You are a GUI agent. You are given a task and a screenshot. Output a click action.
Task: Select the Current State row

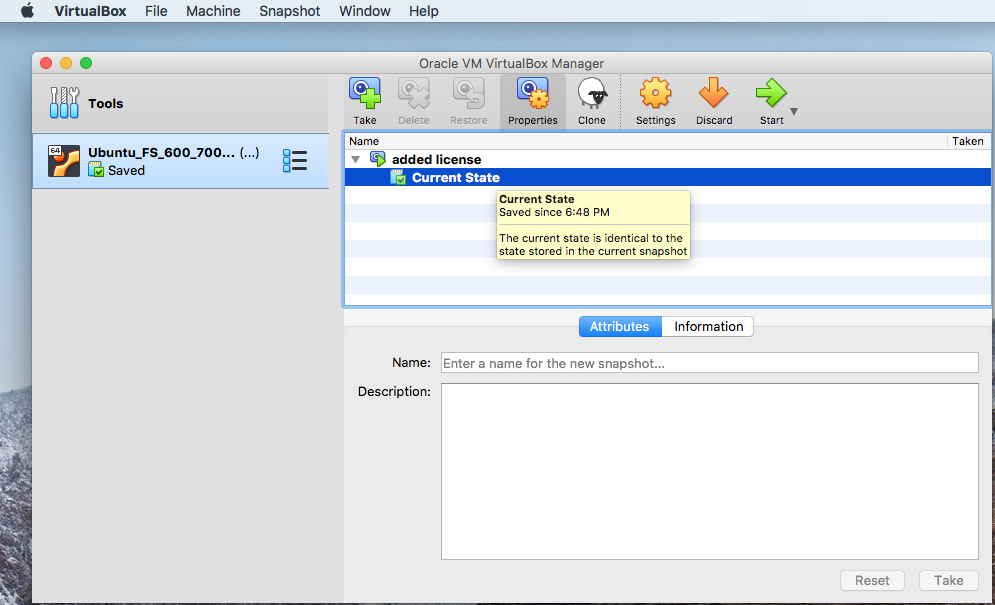pos(455,178)
